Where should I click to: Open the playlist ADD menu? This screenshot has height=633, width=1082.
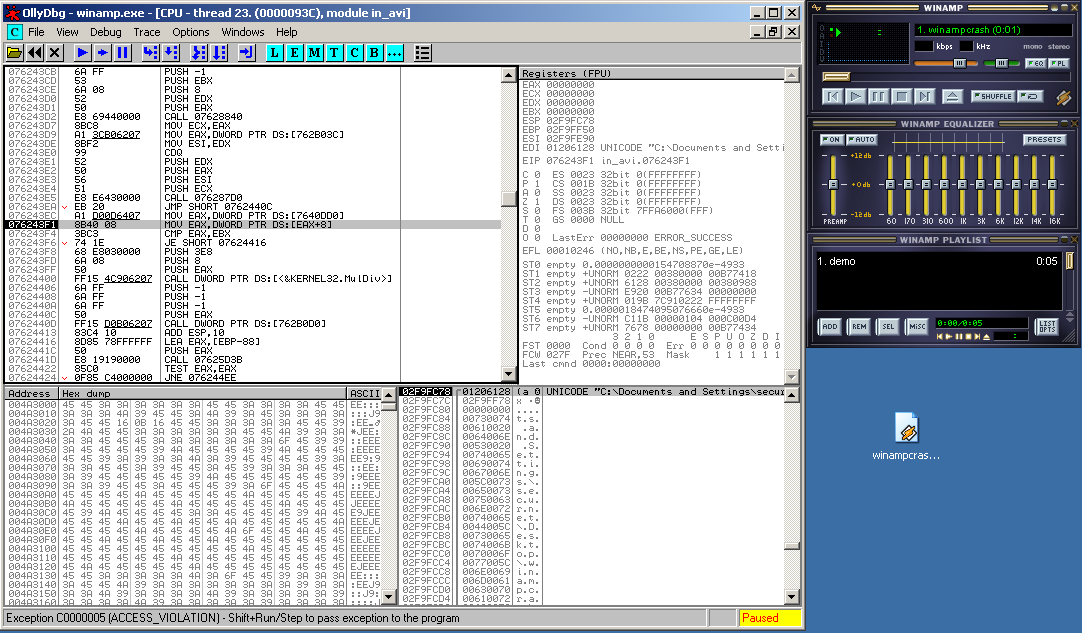click(x=829, y=327)
